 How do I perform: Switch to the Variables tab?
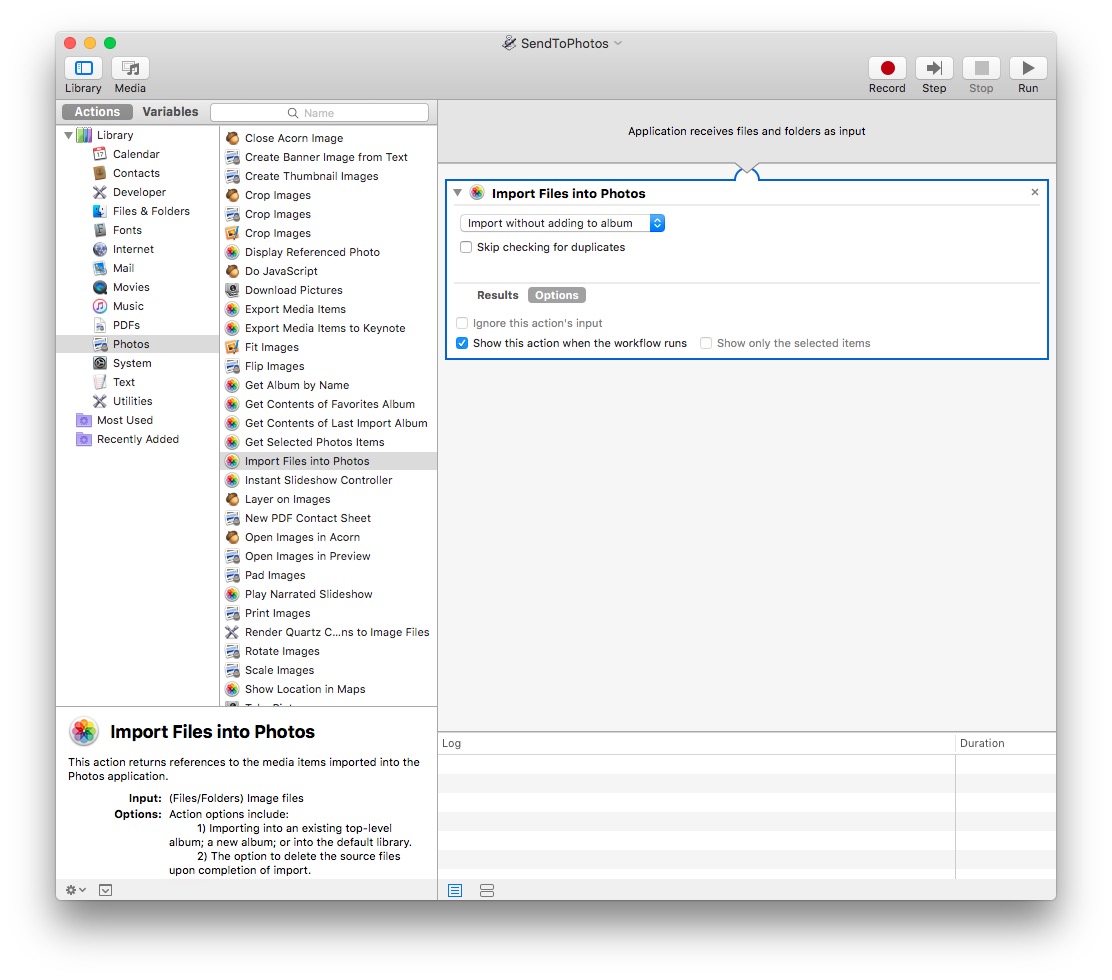point(170,112)
